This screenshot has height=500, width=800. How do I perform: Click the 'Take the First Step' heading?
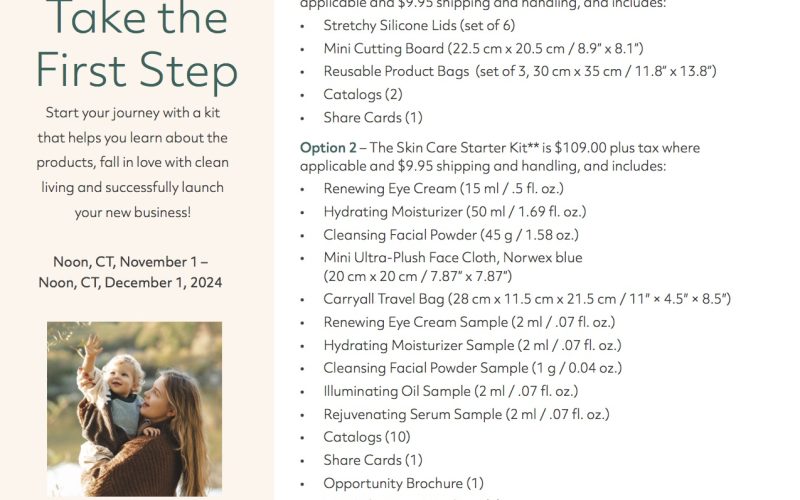pyautogui.click(x=137, y=45)
